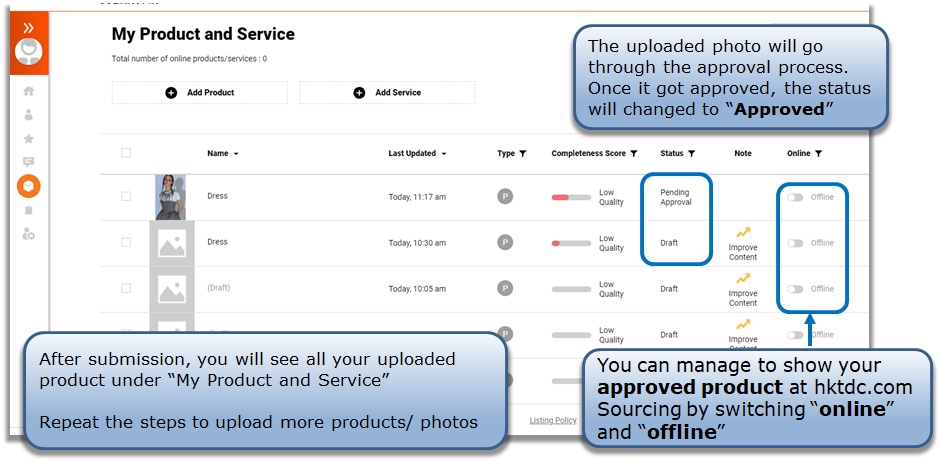Open the person profile sidebar icon
Screen dimensions: 941x462
(28, 115)
